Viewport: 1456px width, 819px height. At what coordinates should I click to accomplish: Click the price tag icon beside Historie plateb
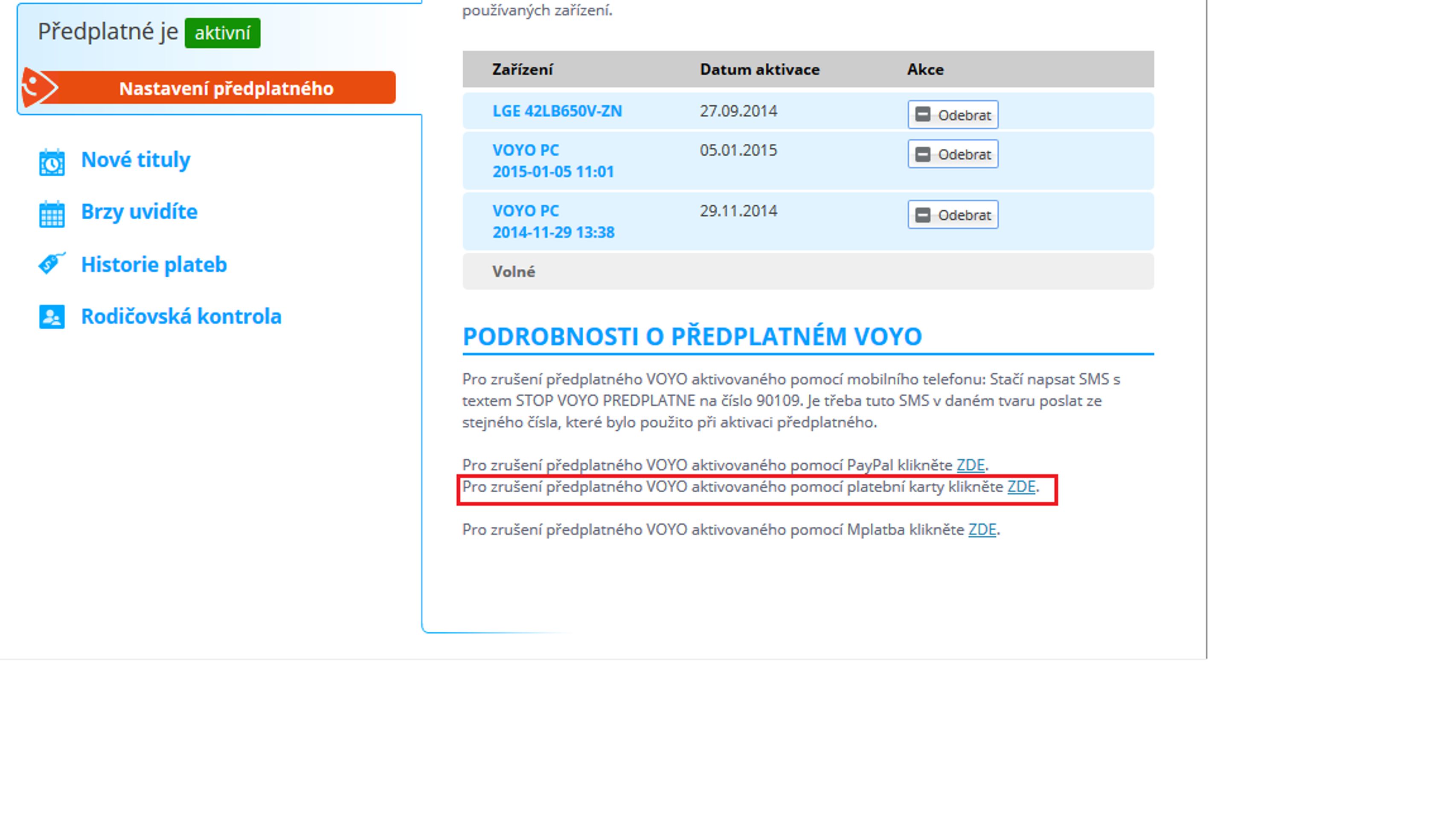(x=52, y=263)
